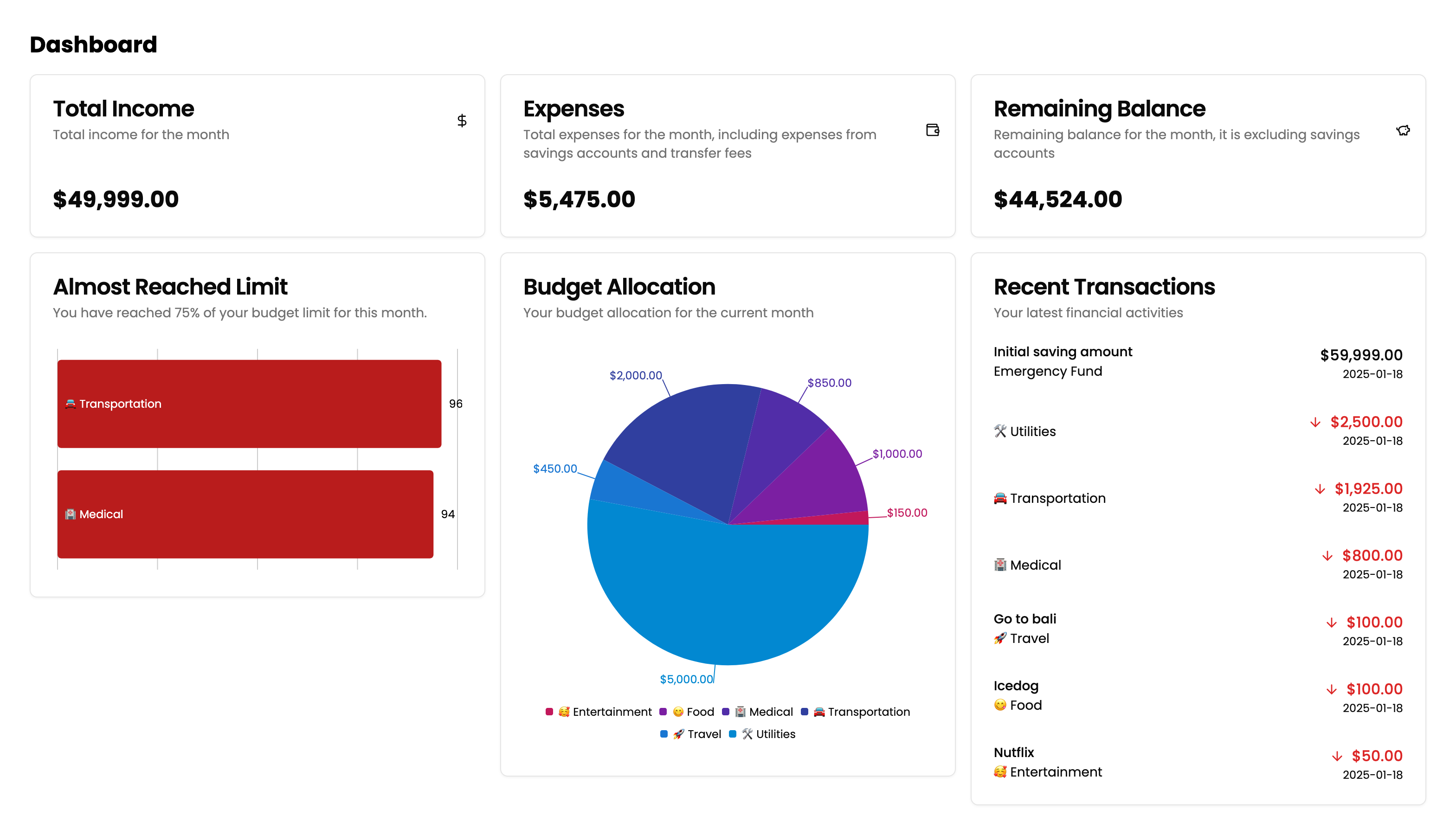Click the dollar sign icon in Total Income
The height and width of the screenshot is (835, 1456).
click(462, 121)
